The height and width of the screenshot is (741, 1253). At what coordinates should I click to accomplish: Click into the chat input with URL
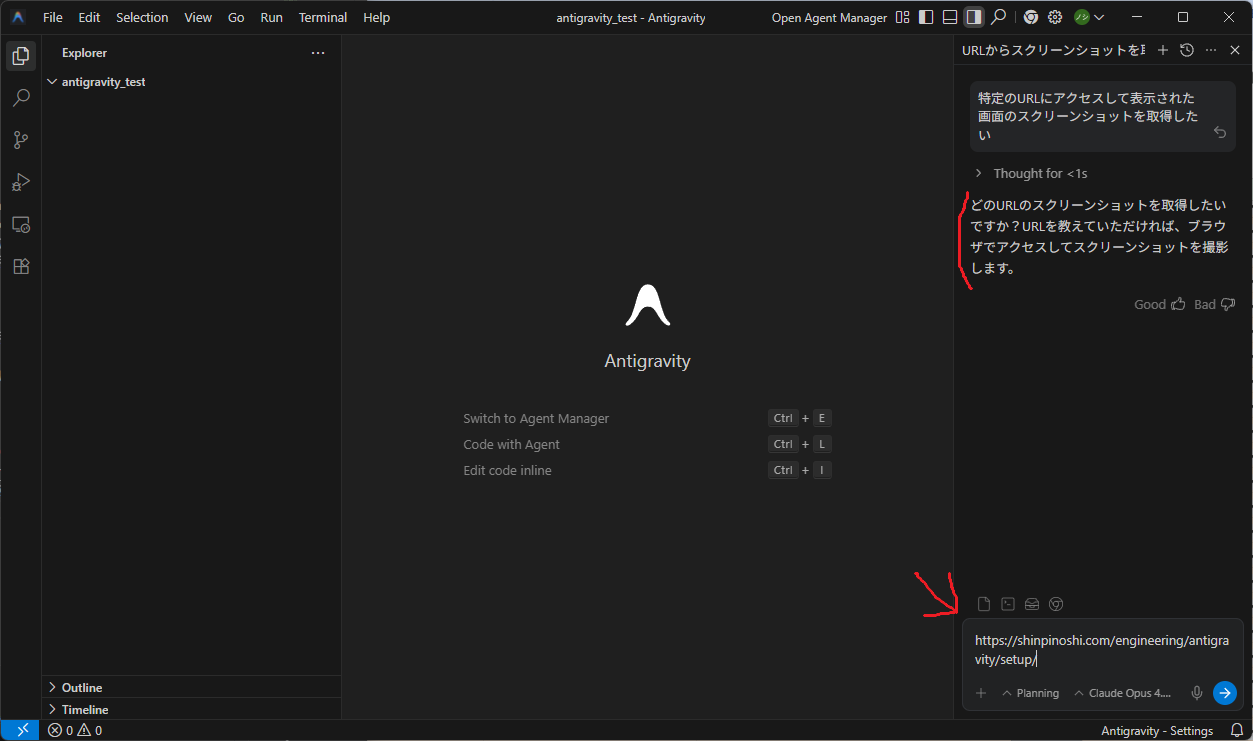point(1102,650)
